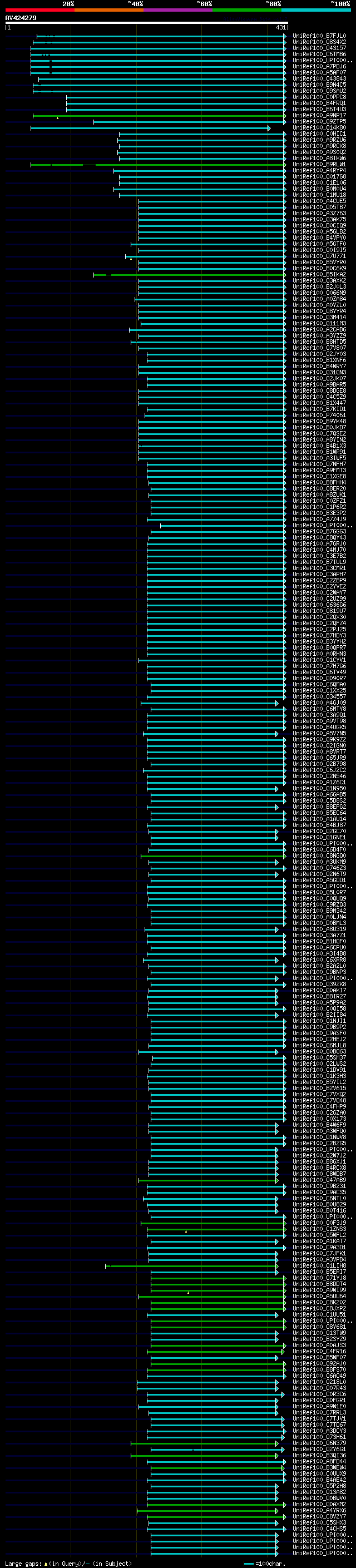Select the UniRef100_C0PPC8 label

coord(319,97)
